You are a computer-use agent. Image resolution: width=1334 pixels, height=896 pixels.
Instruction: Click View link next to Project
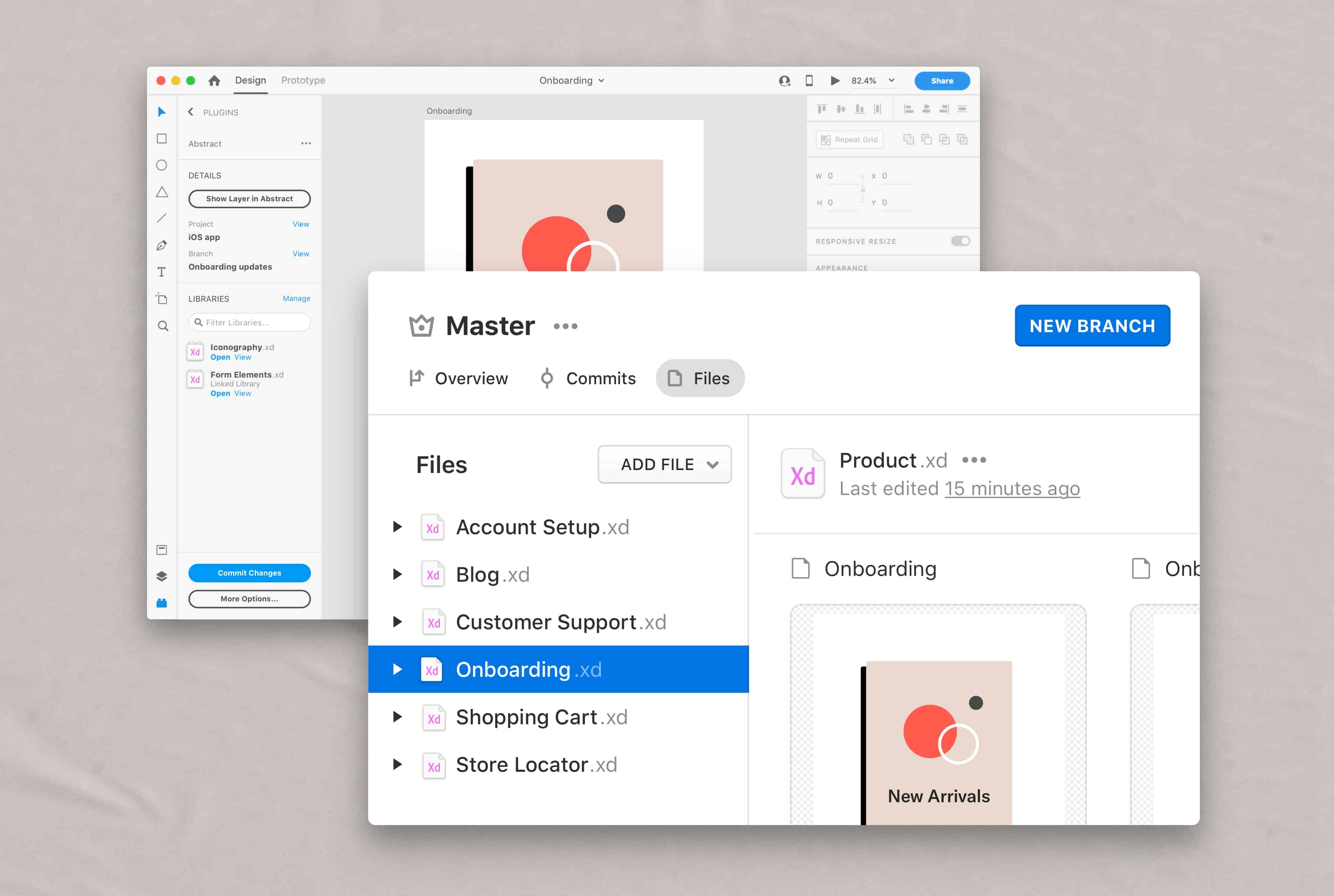(x=301, y=224)
